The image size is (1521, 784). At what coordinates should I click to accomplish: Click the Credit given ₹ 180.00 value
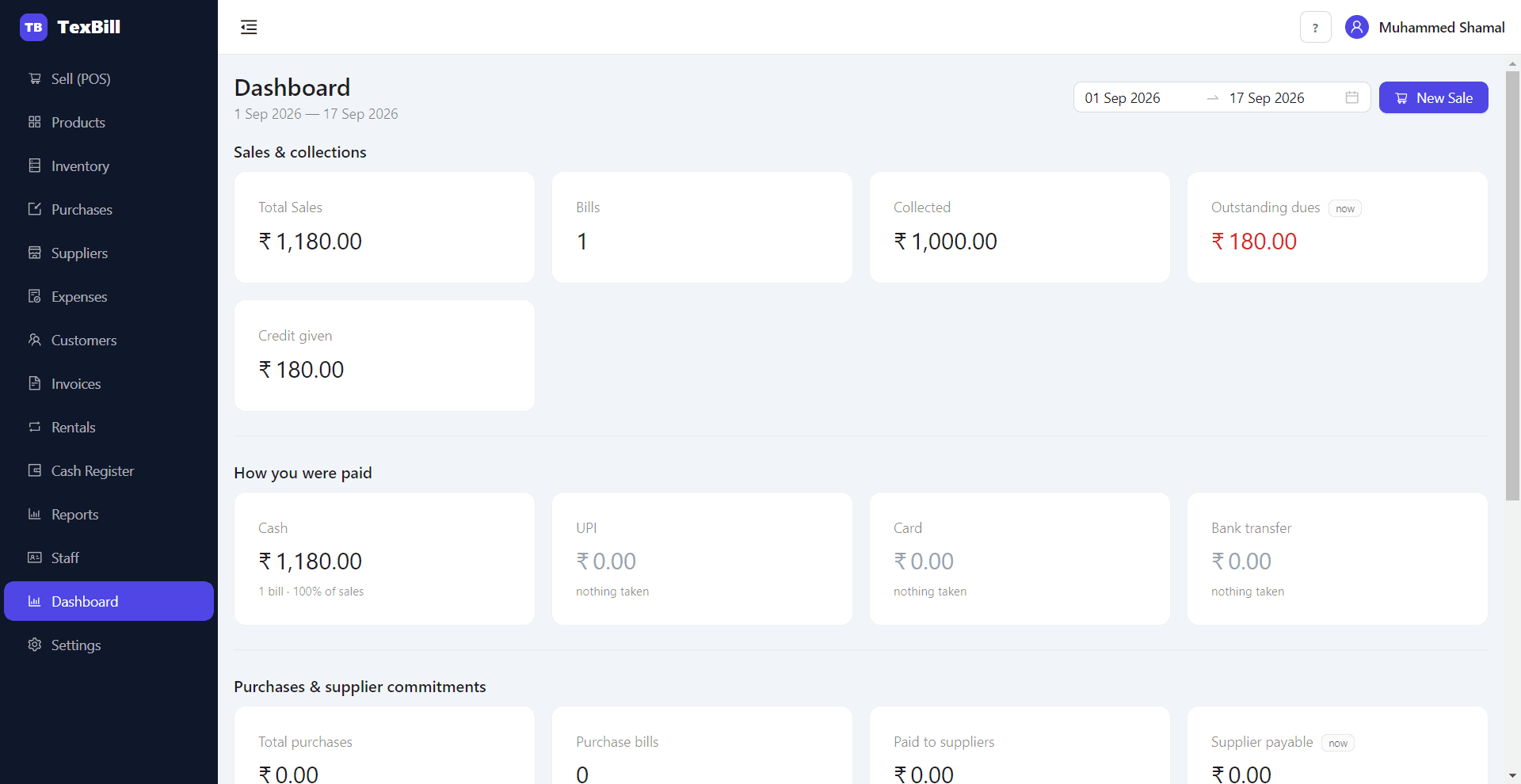pos(301,370)
